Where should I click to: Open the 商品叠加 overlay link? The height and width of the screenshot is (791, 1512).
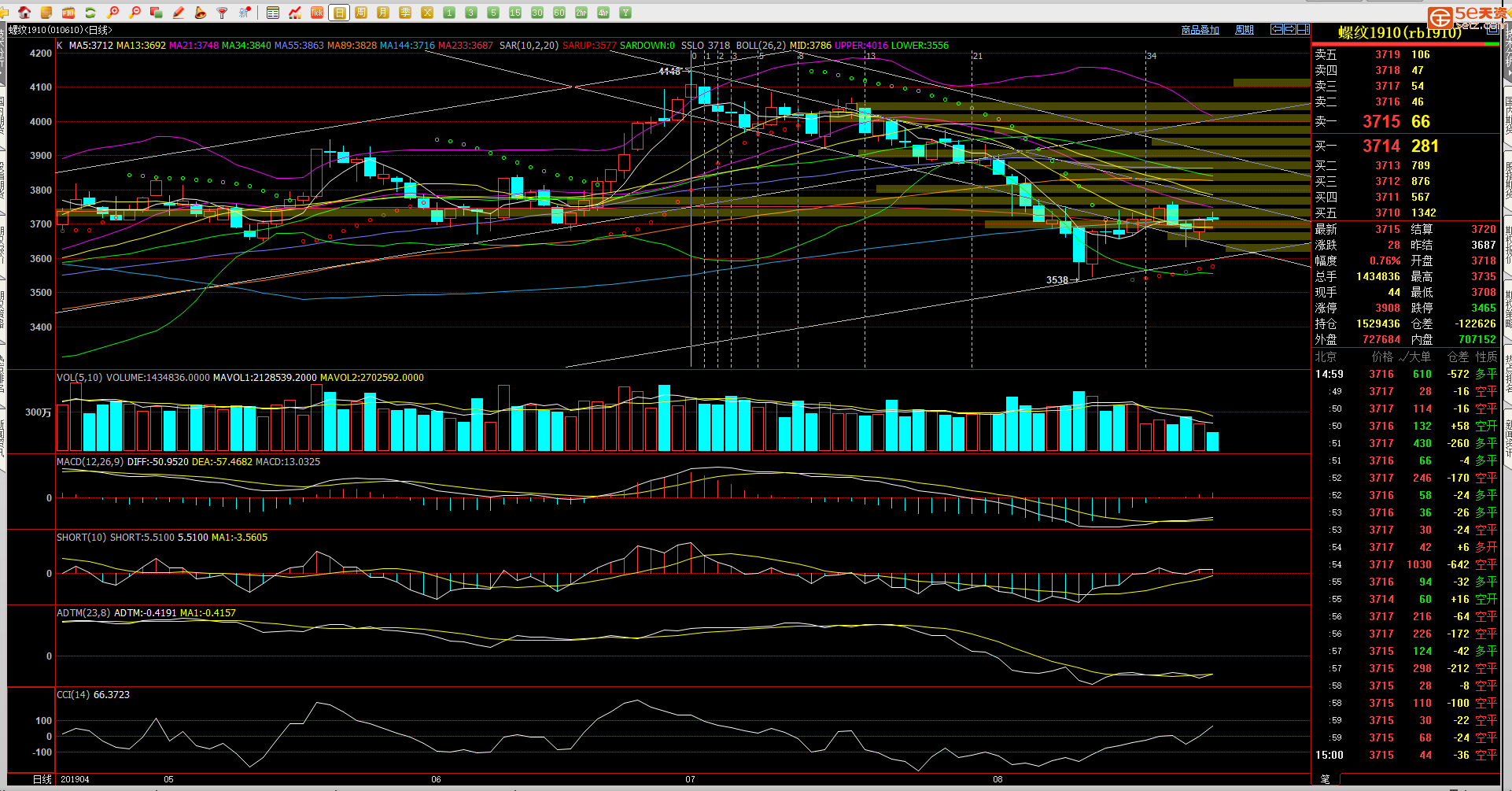(x=1200, y=30)
